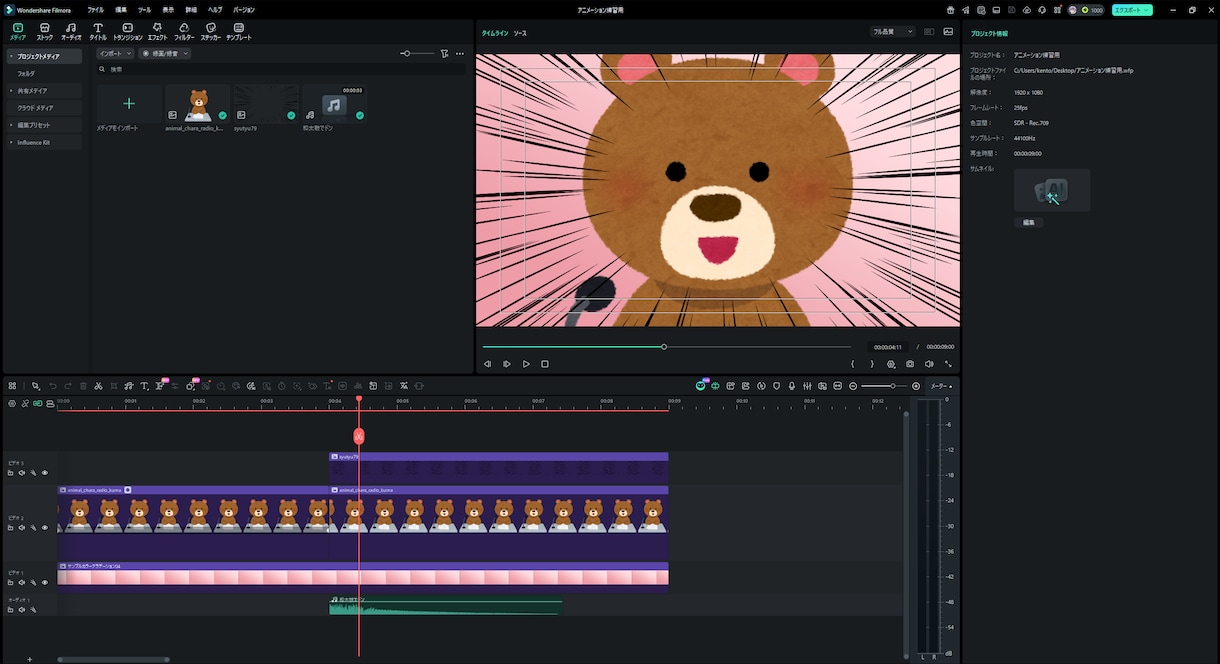The width and height of the screenshot is (1220, 664).
Task: Open the エクスポート dropdown button
Action: pos(1132,9)
